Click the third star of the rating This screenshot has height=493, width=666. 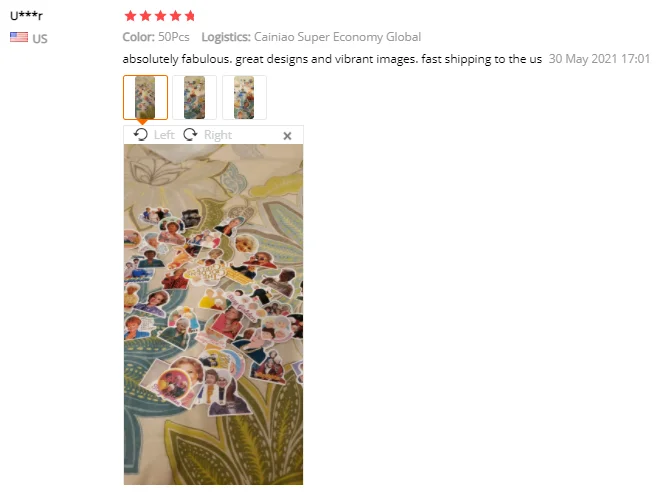[160, 16]
